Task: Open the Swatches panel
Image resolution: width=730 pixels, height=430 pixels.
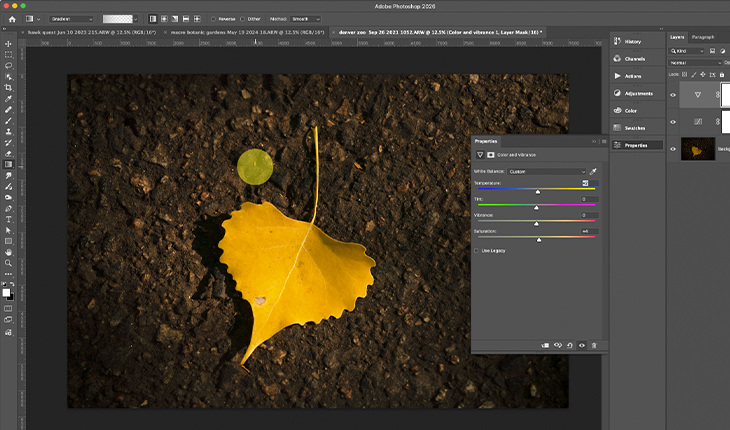Action: tap(634, 127)
